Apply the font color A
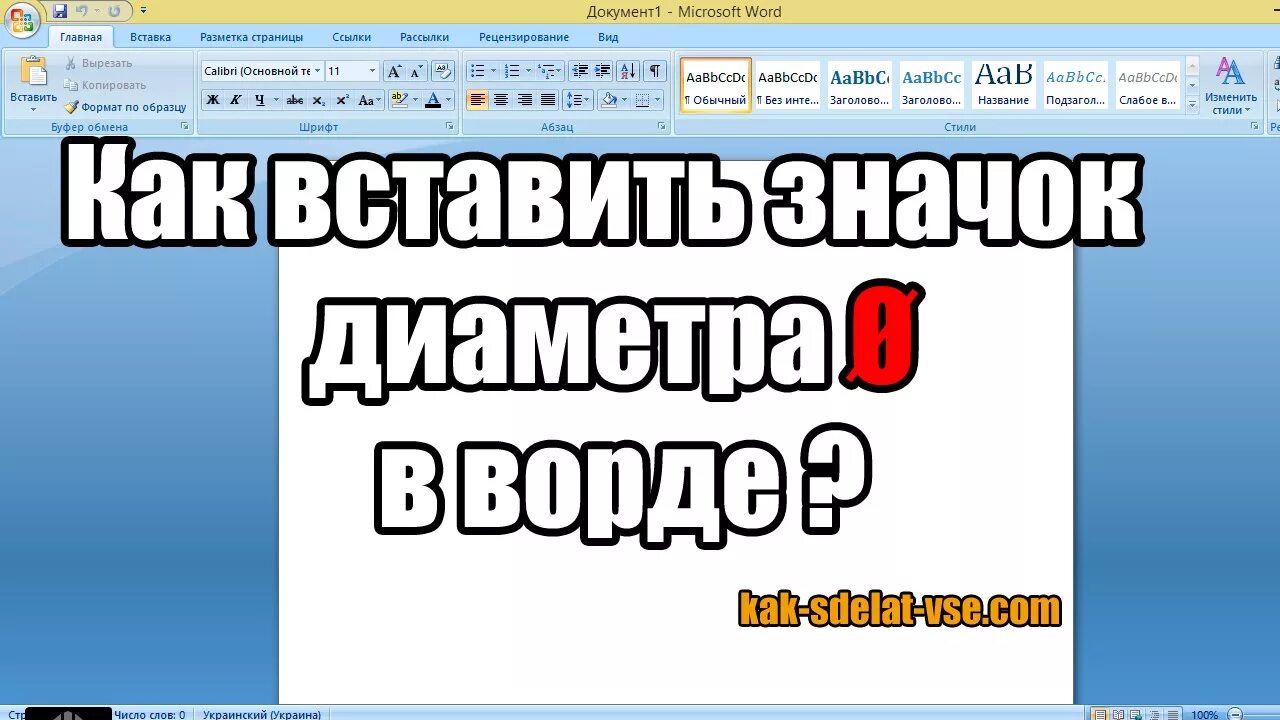 click(x=432, y=100)
